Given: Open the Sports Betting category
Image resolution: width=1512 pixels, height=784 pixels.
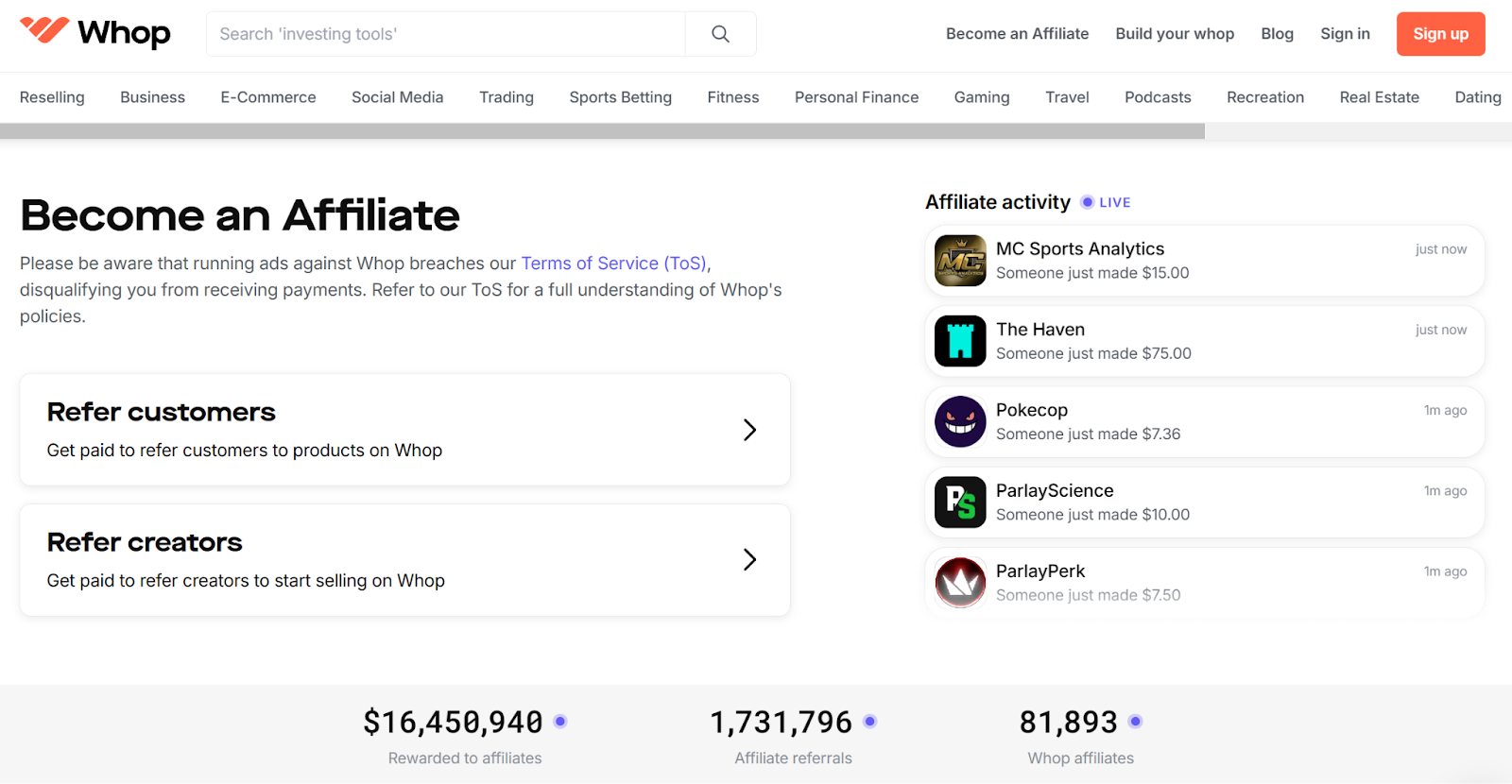Looking at the screenshot, I should coord(621,97).
